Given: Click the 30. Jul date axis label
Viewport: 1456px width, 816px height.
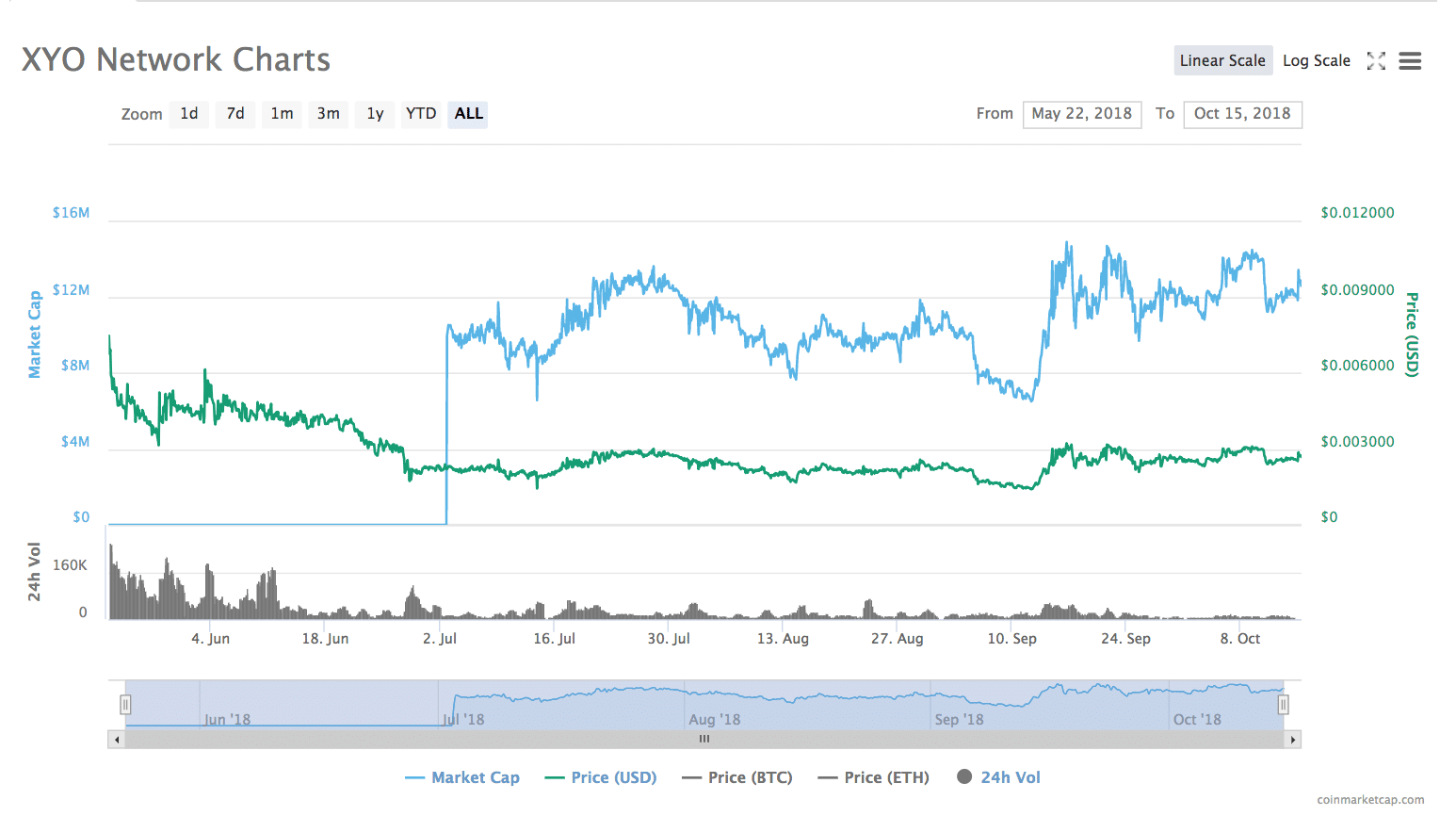Looking at the screenshot, I should 669,639.
